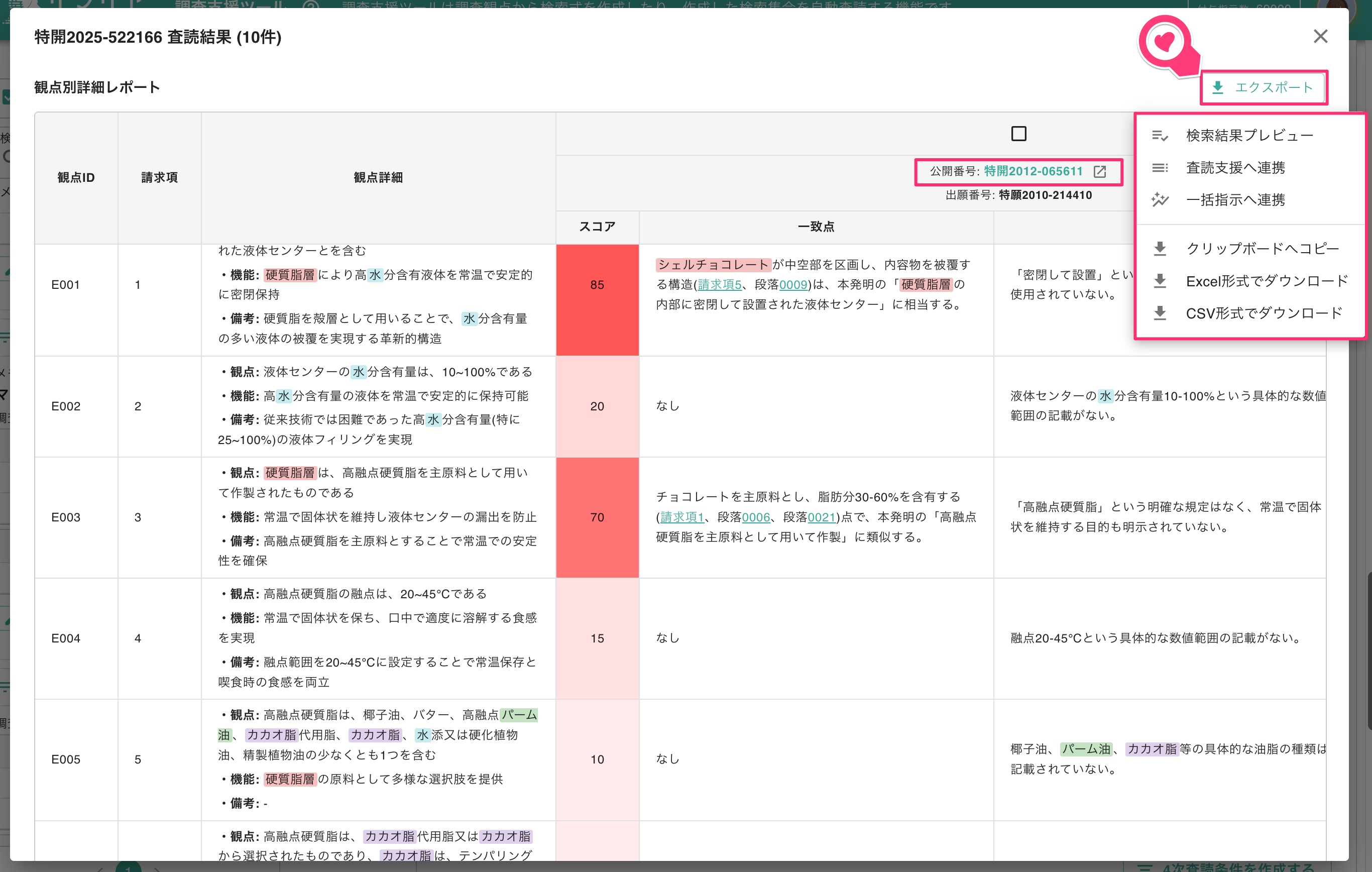Click application number 特願2010-214410
This screenshot has width=1372, height=872.
click(x=1045, y=195)
